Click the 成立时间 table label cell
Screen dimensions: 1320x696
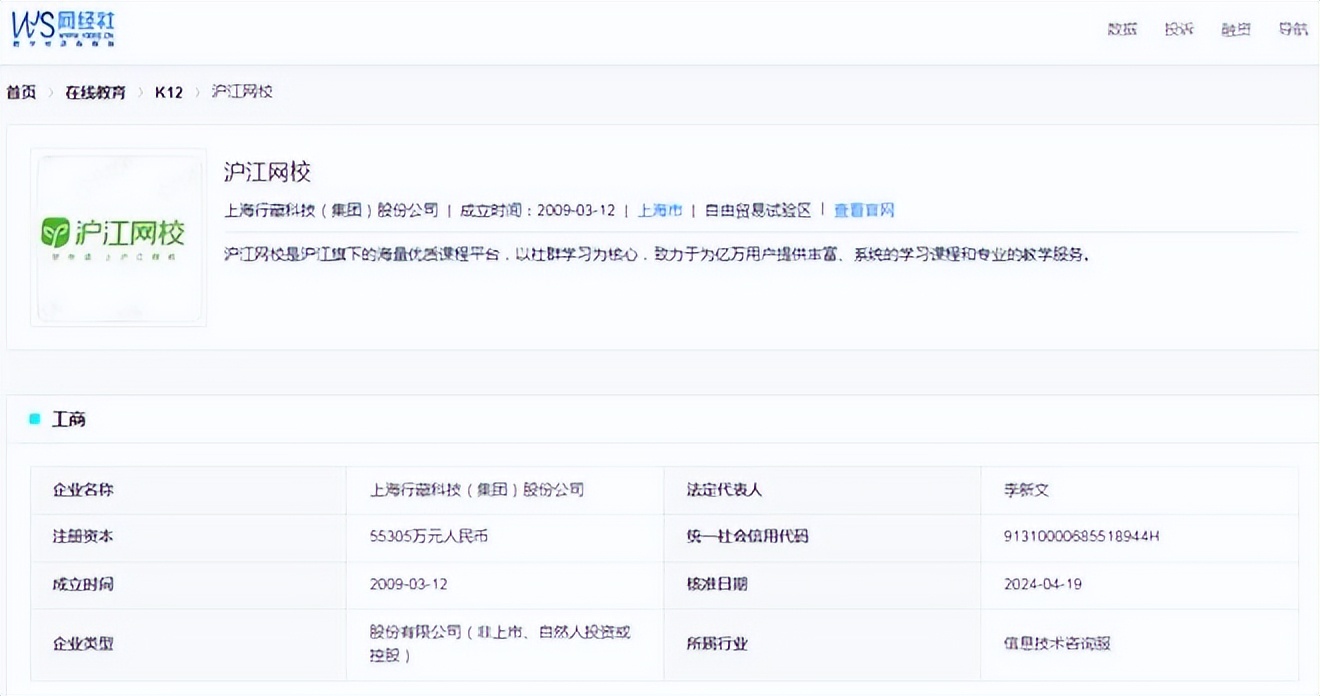188,584
